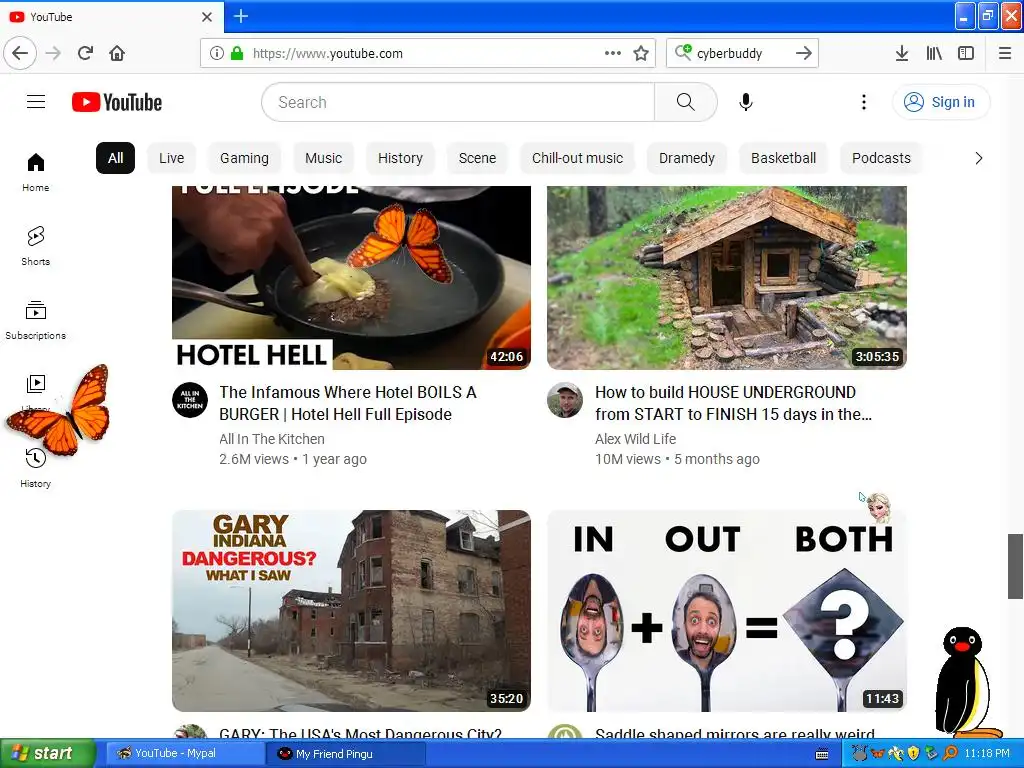
Task: Go back with the browser back arrow
Action: point(20,53)
